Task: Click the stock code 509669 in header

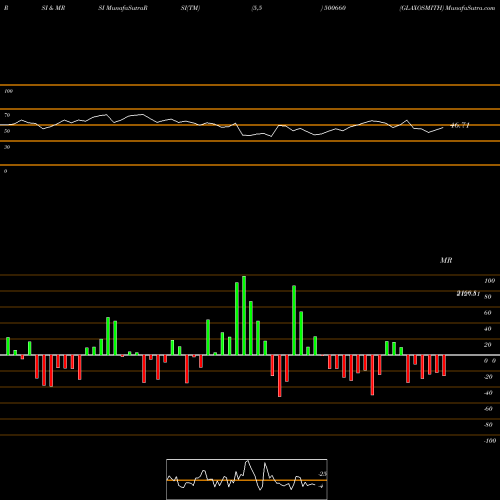Action: (x=333, y=8)
